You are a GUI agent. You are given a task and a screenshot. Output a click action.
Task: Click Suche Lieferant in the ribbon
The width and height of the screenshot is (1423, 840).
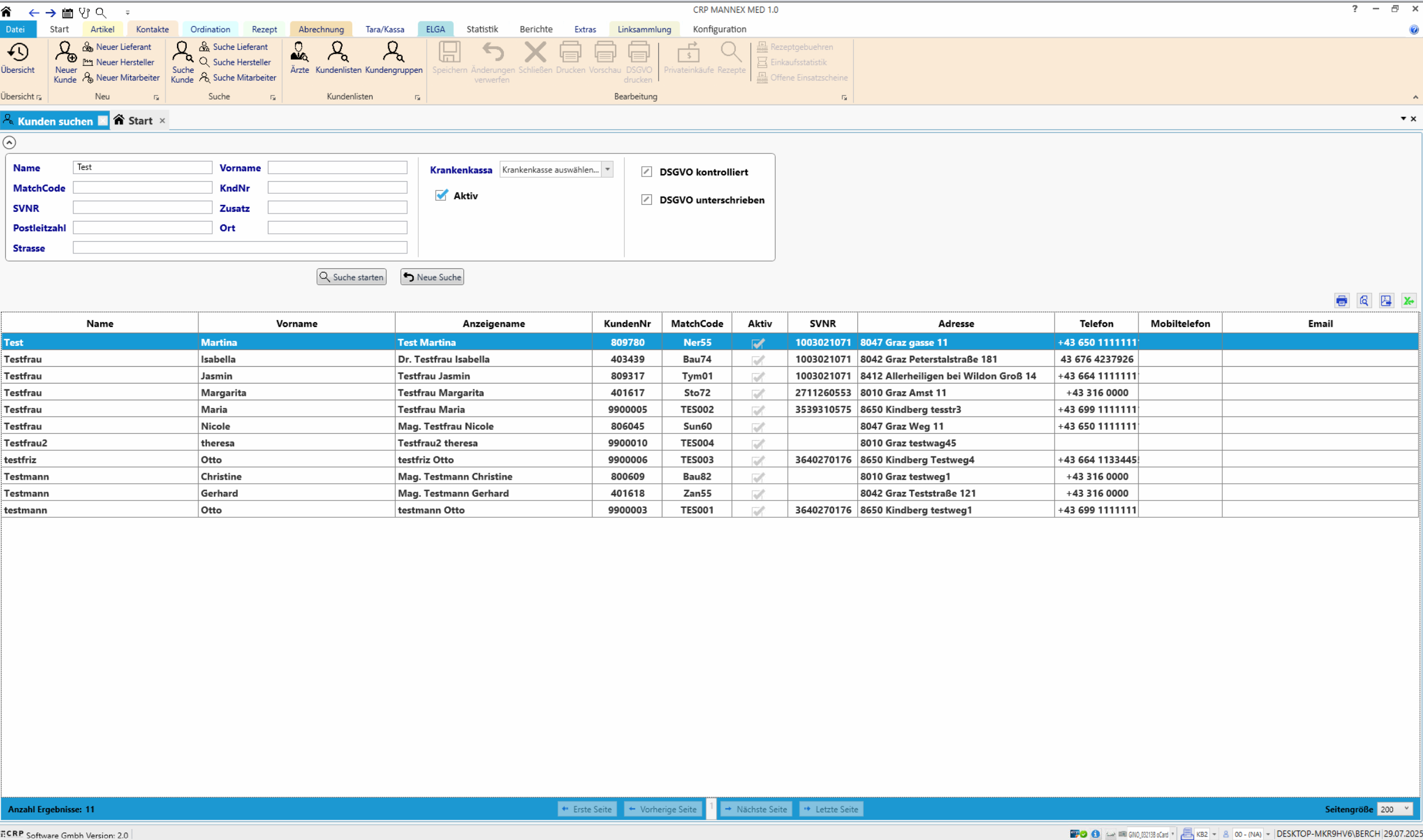[234, 47]
